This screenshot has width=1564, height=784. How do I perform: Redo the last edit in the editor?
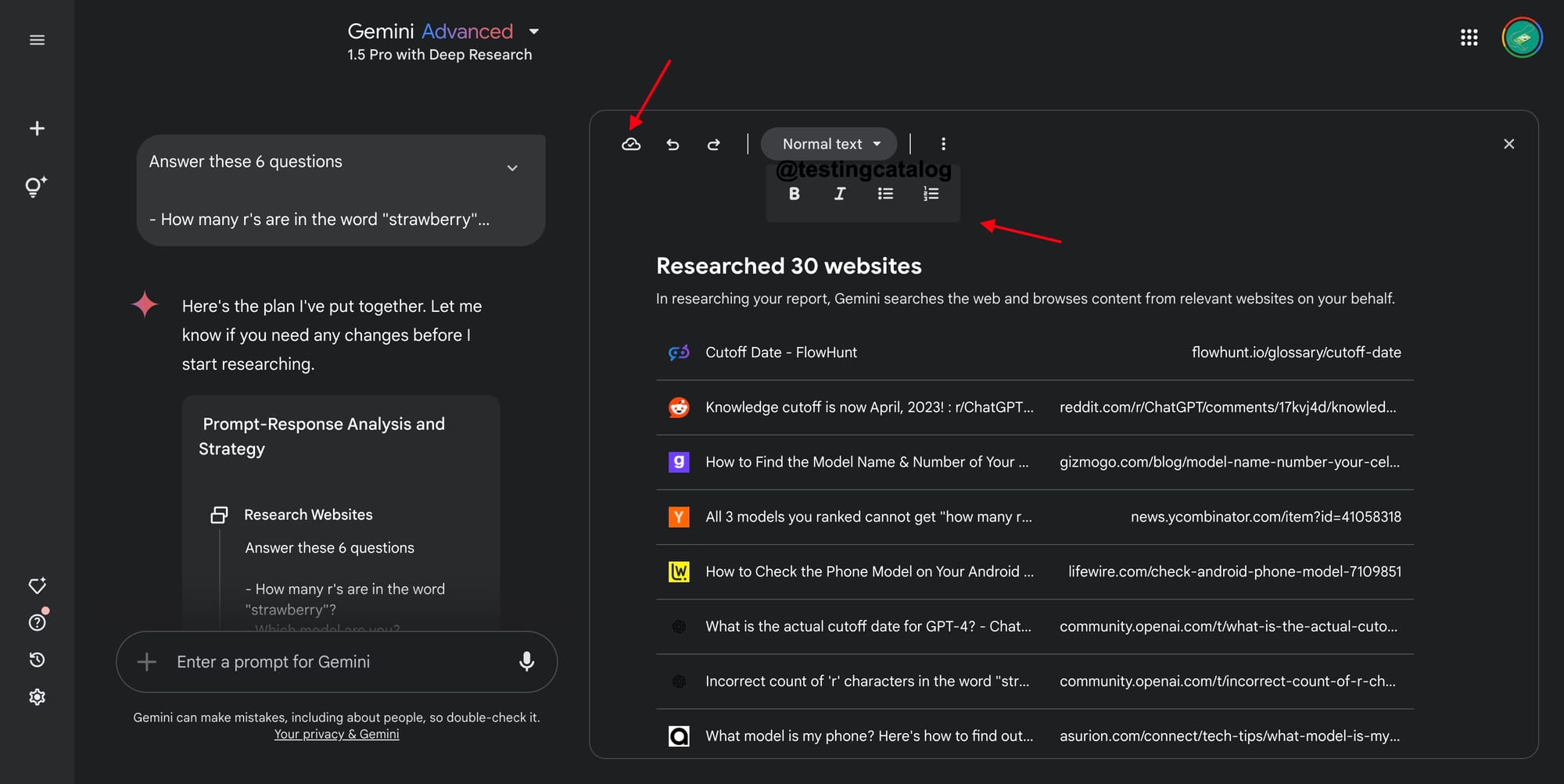tap(713, 144)
